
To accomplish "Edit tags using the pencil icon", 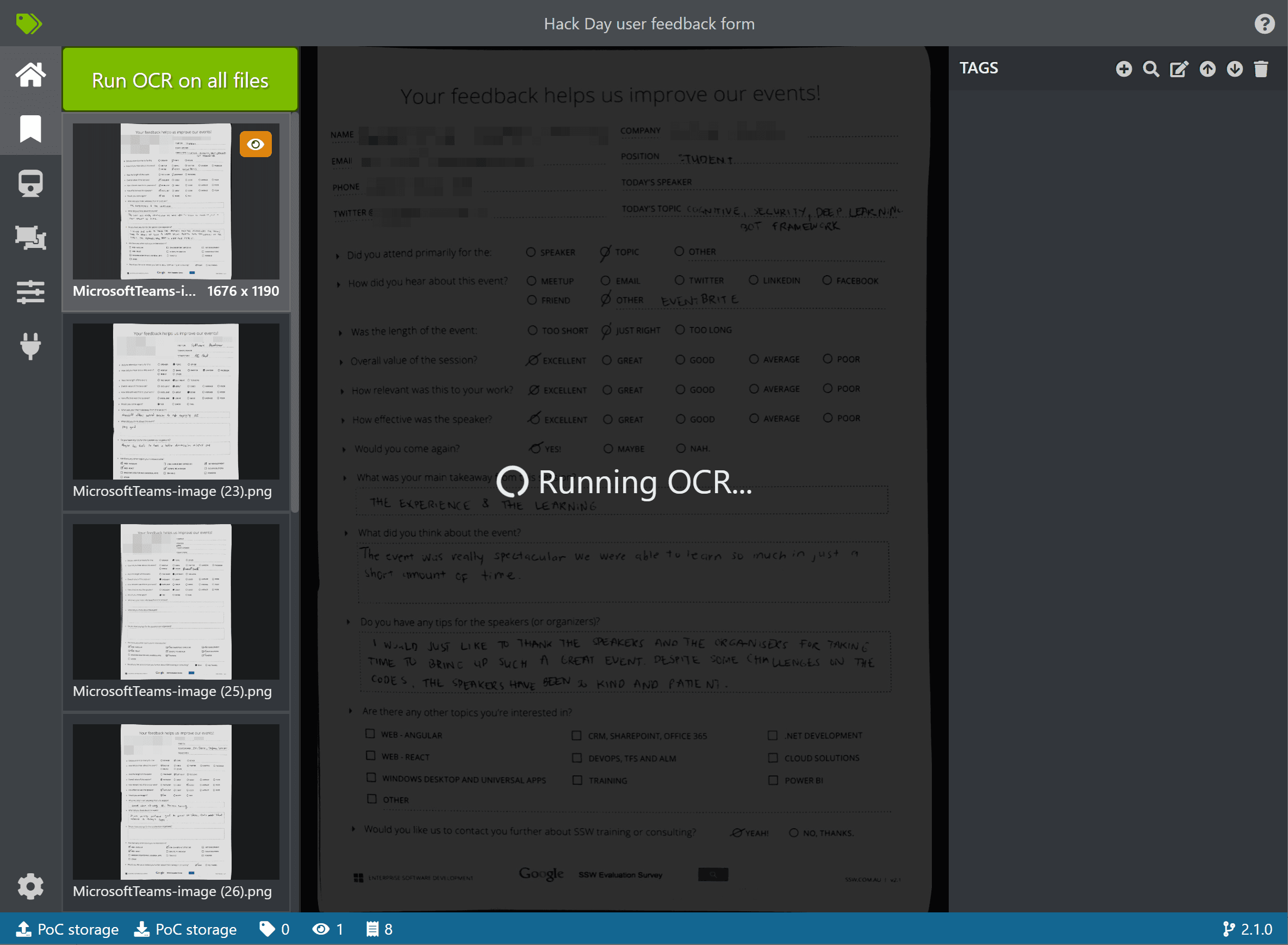I will click(x=1179, y=68).
